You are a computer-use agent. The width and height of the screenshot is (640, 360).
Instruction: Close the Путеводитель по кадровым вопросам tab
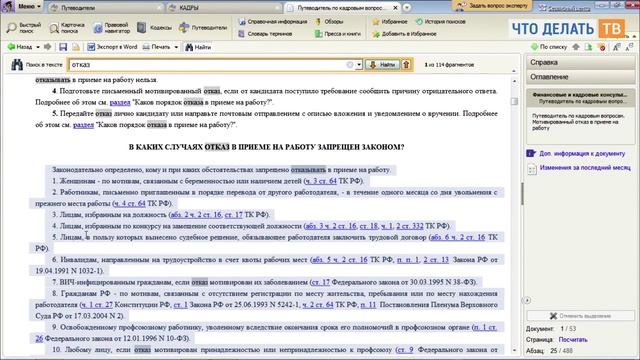(395, 7)
